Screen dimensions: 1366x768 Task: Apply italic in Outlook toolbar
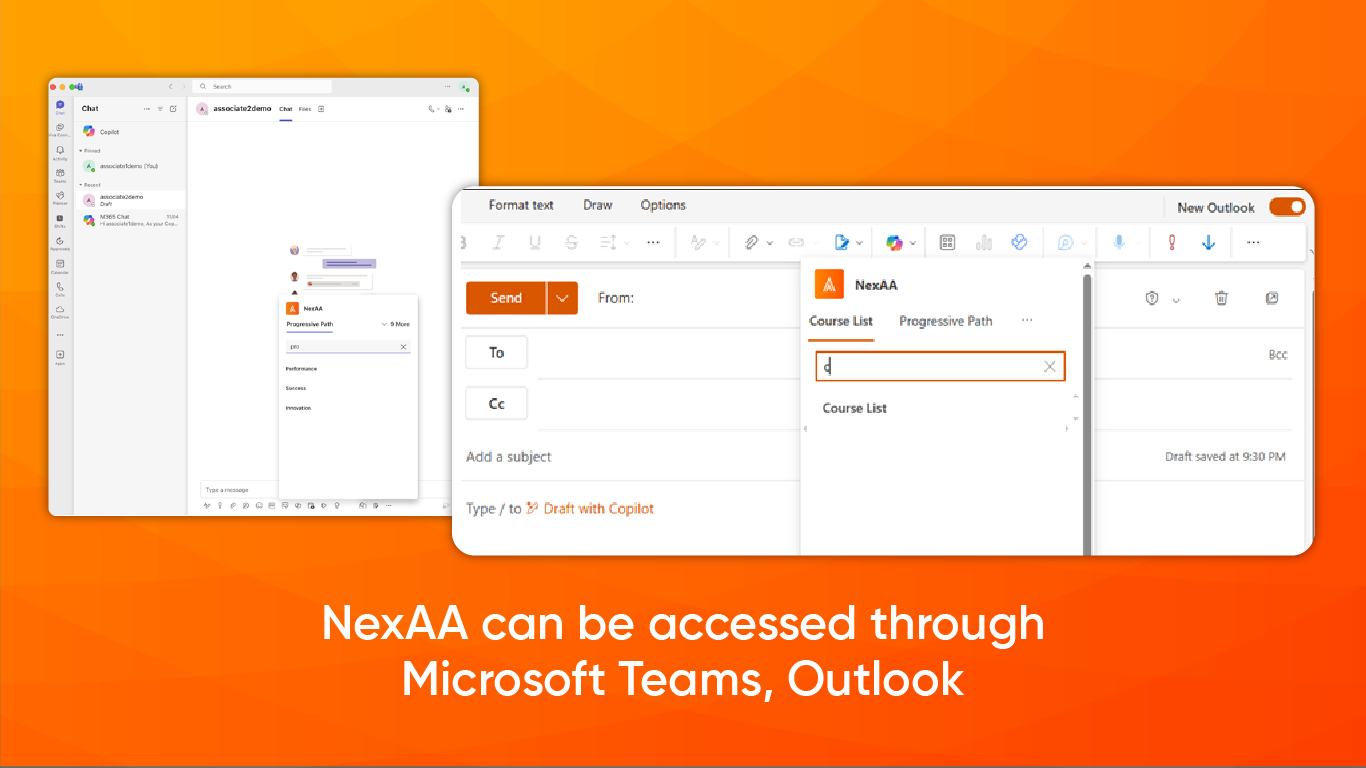[x=498, y=242]
